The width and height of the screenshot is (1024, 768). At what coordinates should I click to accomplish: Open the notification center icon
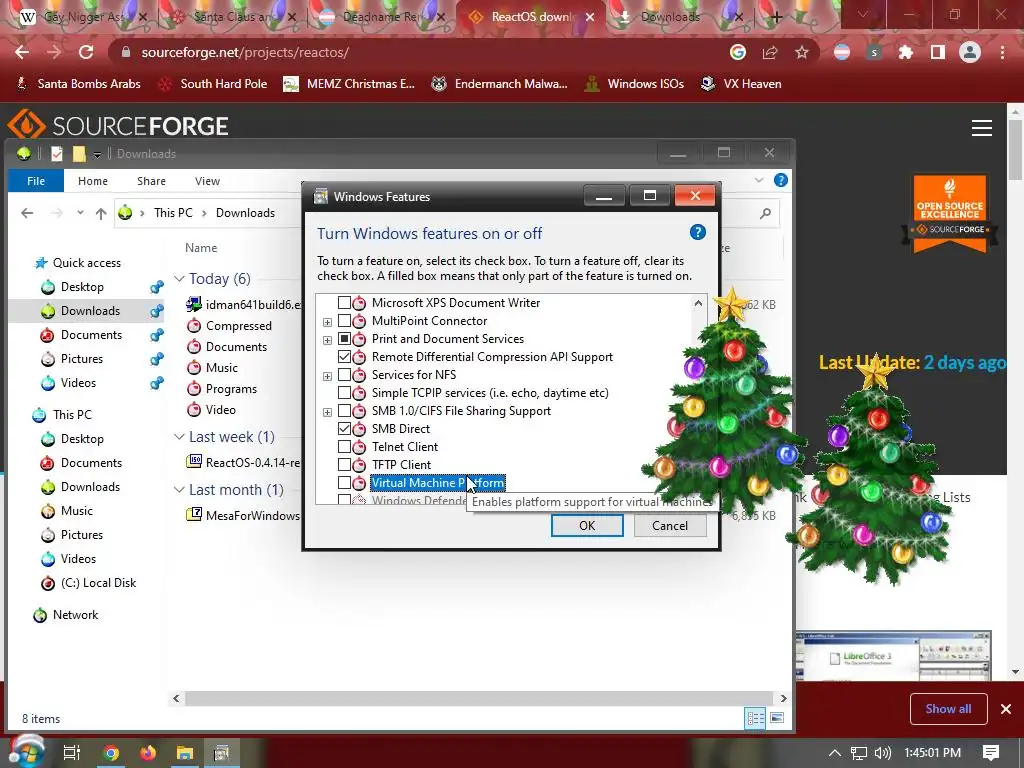(991, 753)
